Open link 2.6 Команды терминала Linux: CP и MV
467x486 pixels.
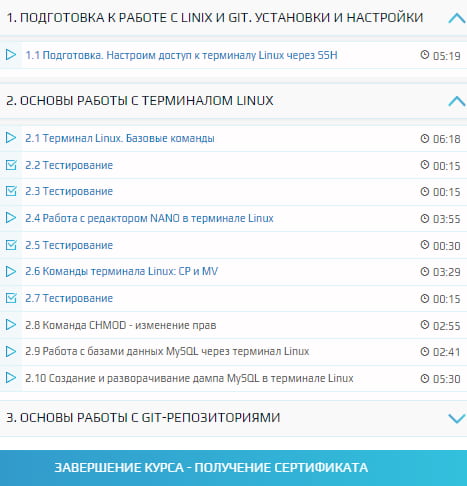pos(121,271)
